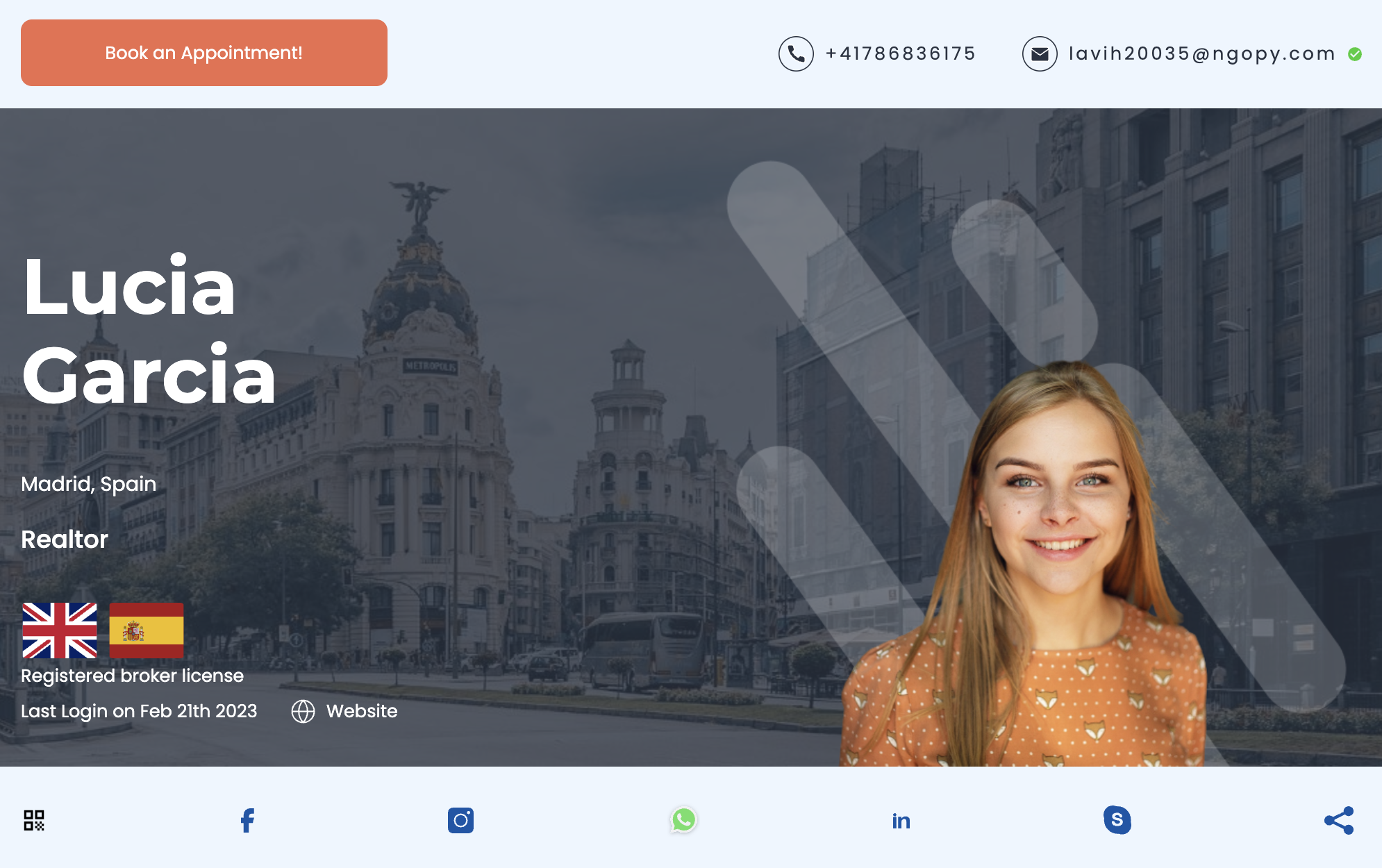
Task: Open the Instagram icon
Action: coord(460,820)
